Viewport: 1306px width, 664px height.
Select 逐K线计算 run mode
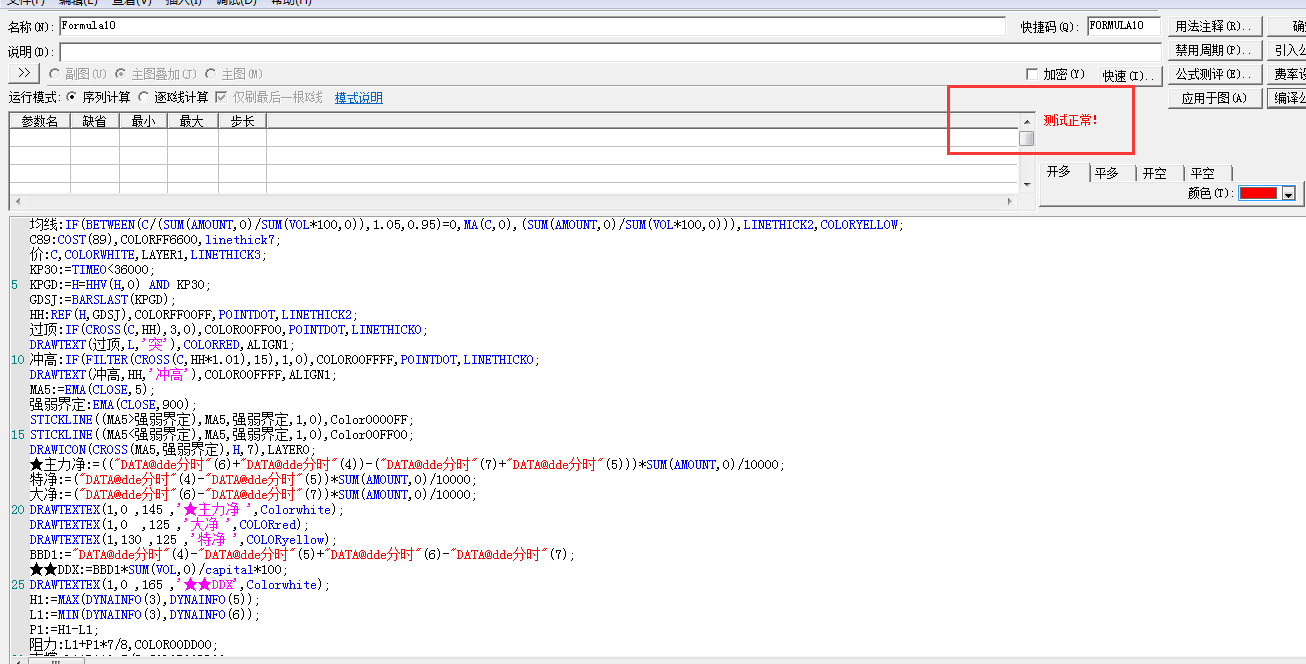click(x=145, y=98)
